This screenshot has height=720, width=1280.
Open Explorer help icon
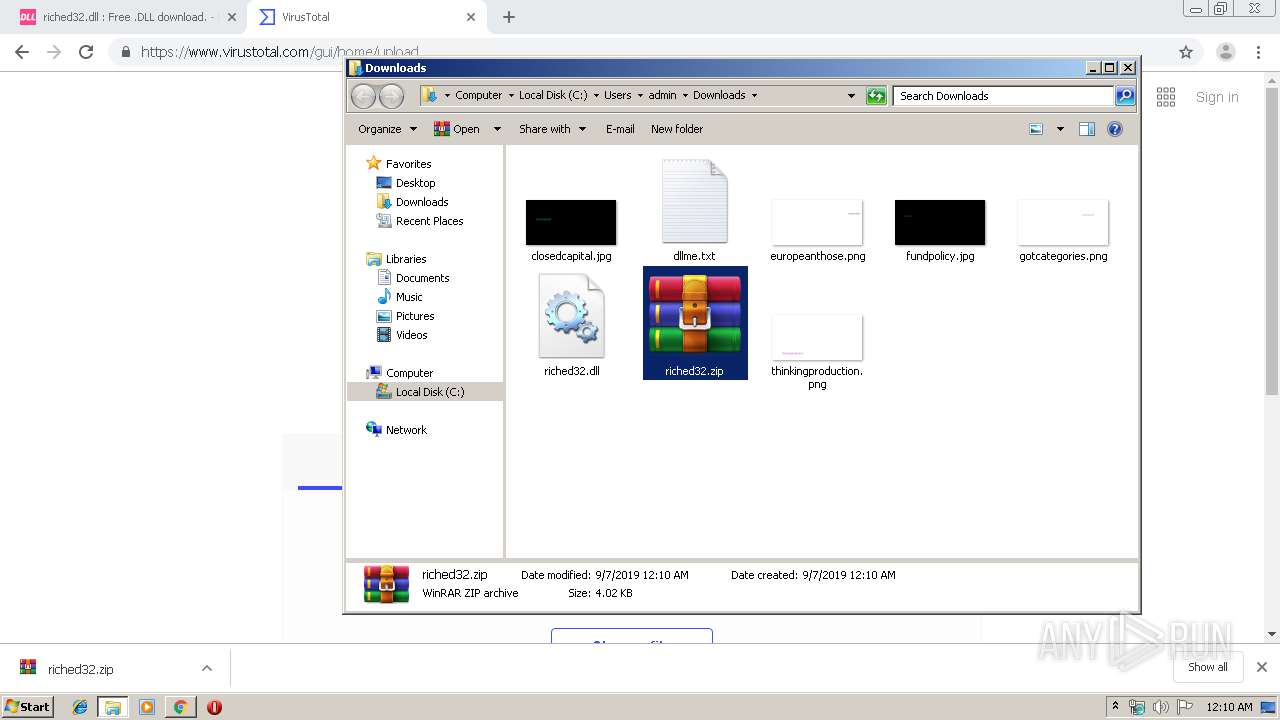tap(1115, 129)
